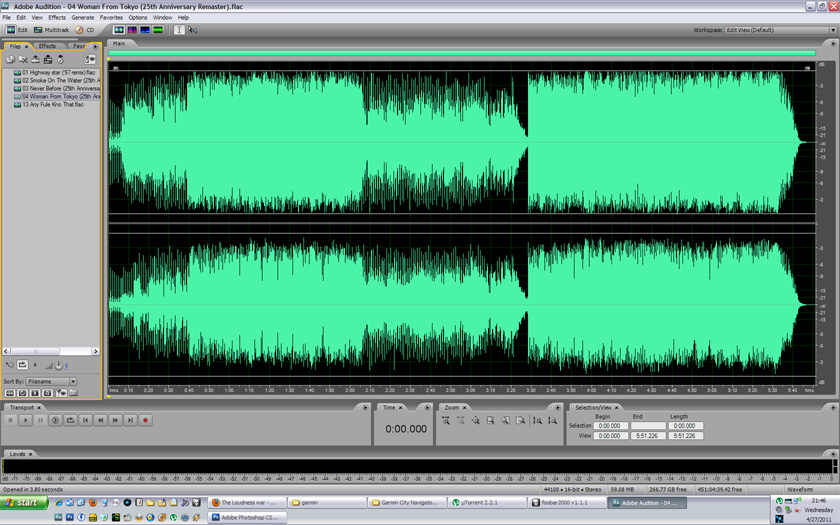Click Zoom Out Full Both Axes icon

(476, 421)
